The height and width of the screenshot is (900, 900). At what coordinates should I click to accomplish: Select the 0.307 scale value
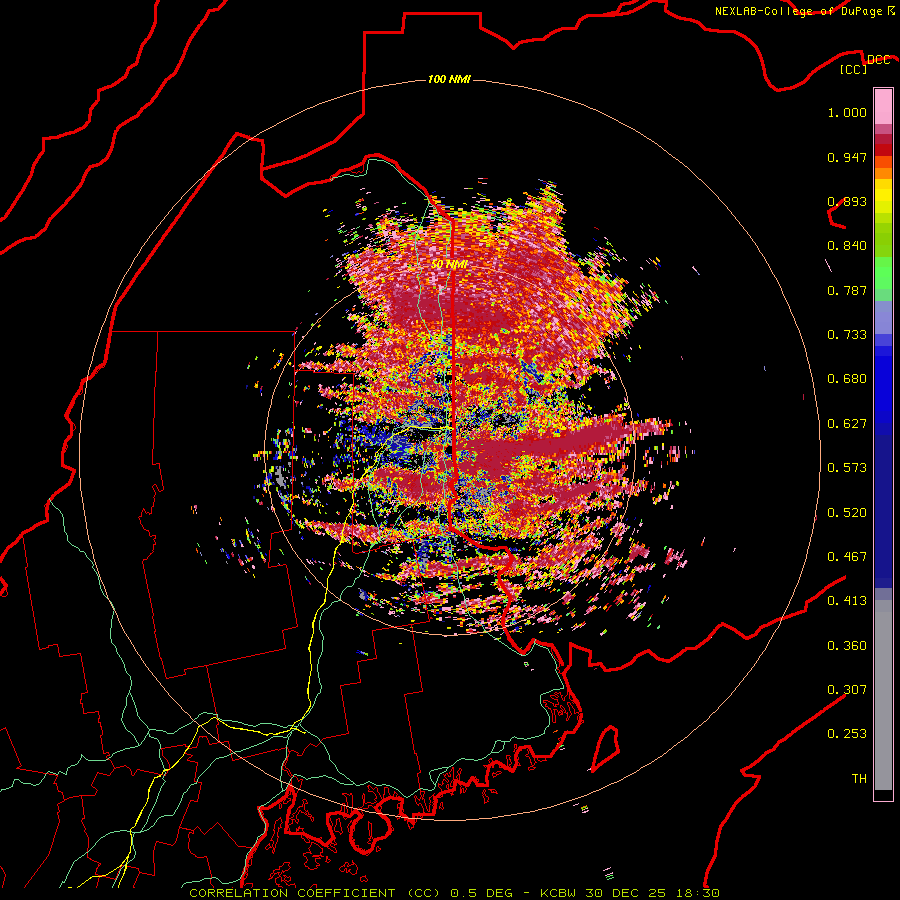coord(847,690)
